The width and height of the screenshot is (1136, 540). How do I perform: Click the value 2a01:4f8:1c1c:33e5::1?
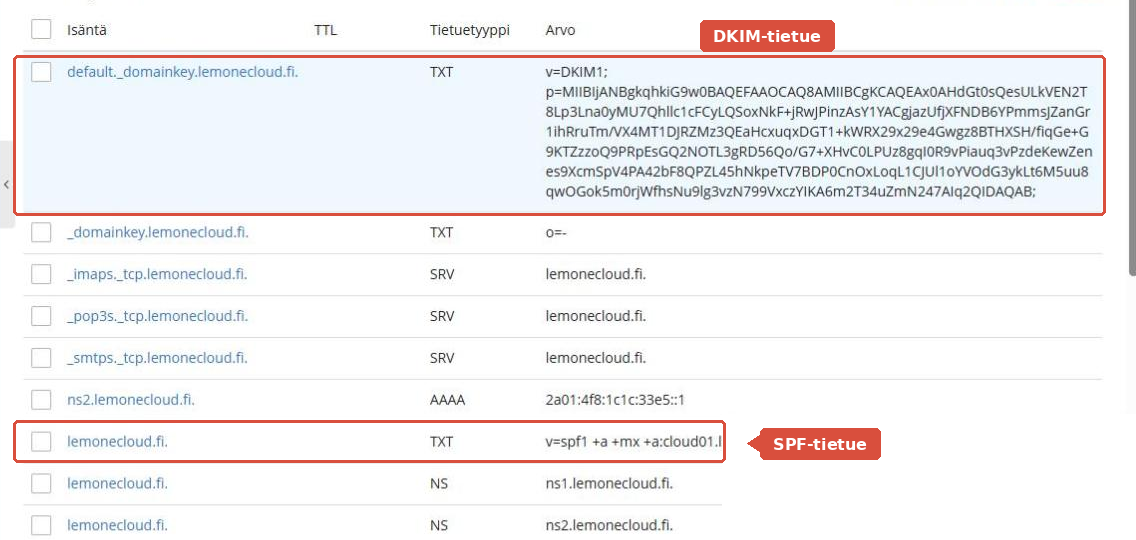pos(615,400)
